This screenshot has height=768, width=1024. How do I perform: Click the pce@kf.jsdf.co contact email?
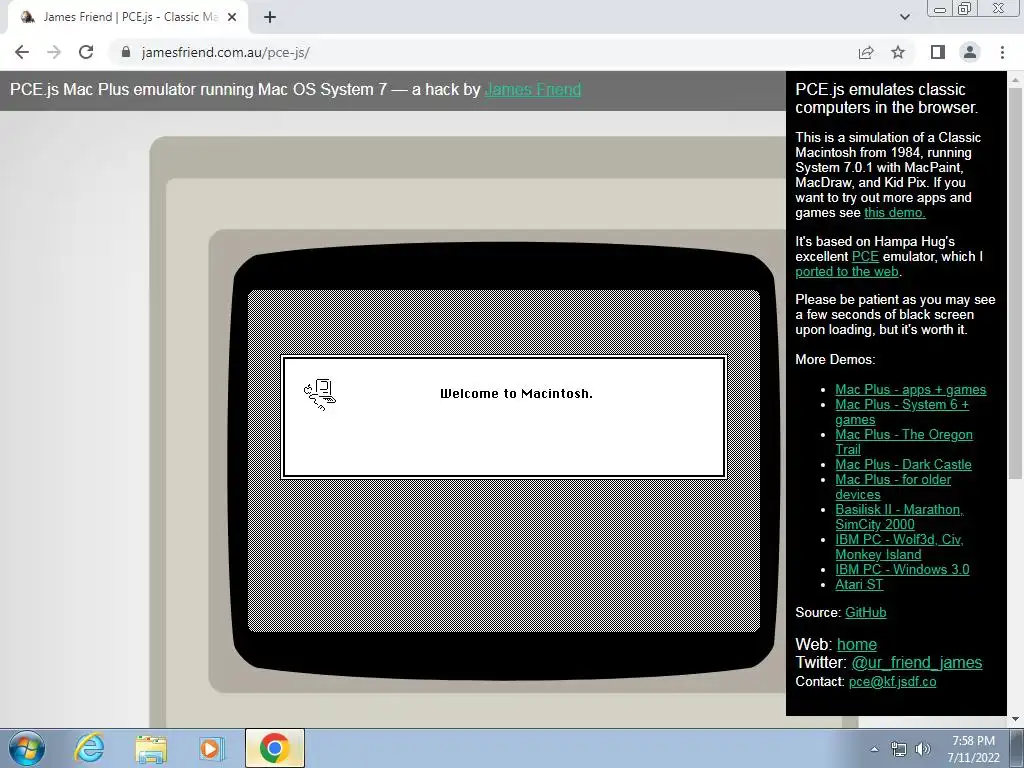click(892, 682)
